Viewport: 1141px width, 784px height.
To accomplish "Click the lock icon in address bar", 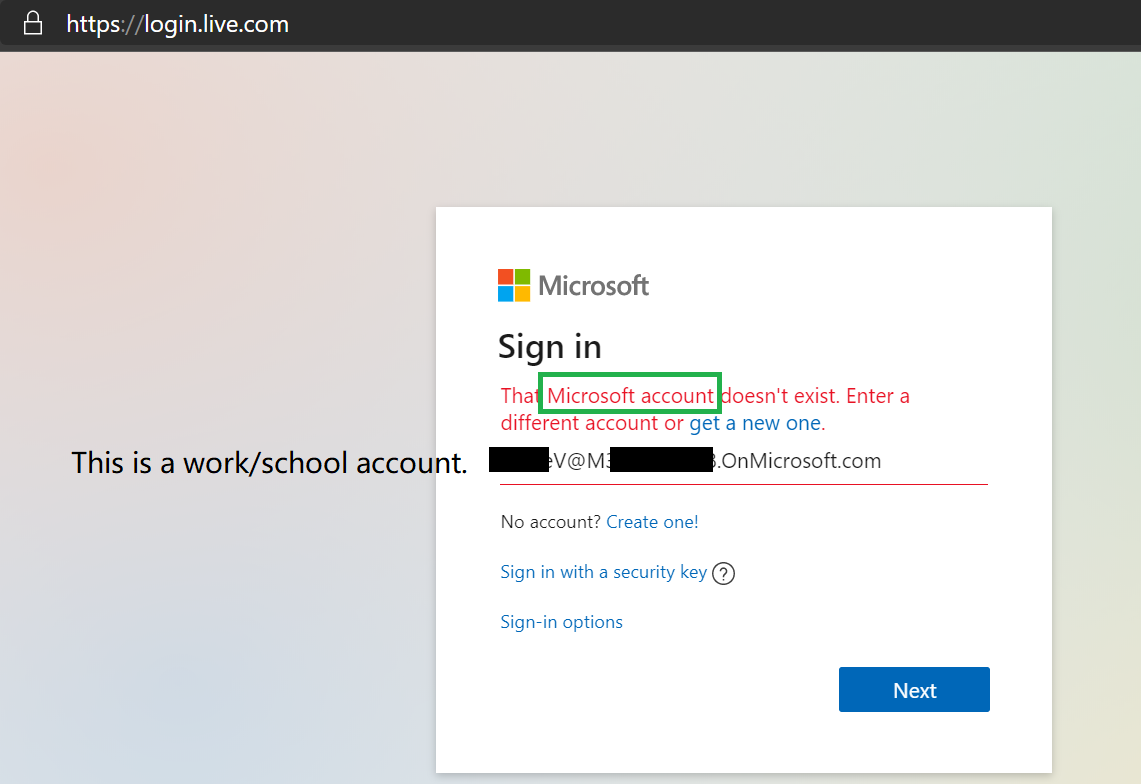I will tap(33, 23).
